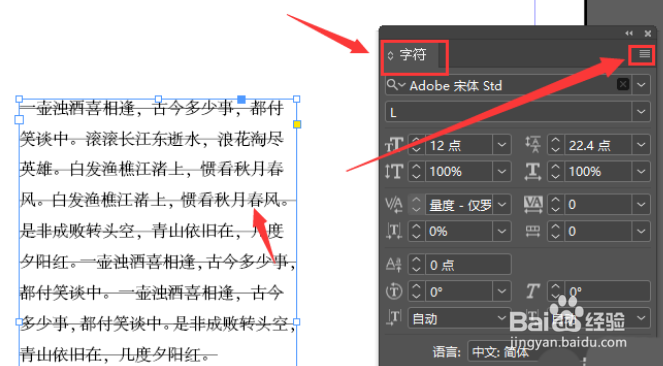663x366 pixels.
Task: Open the tracking dropdown
Action: pos(641,205)
